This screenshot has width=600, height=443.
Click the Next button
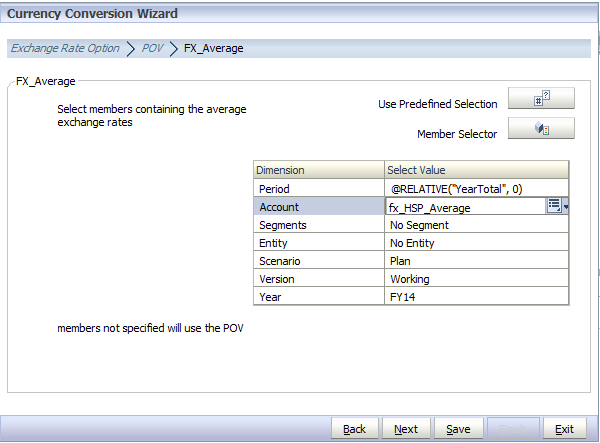coord(406,429)
